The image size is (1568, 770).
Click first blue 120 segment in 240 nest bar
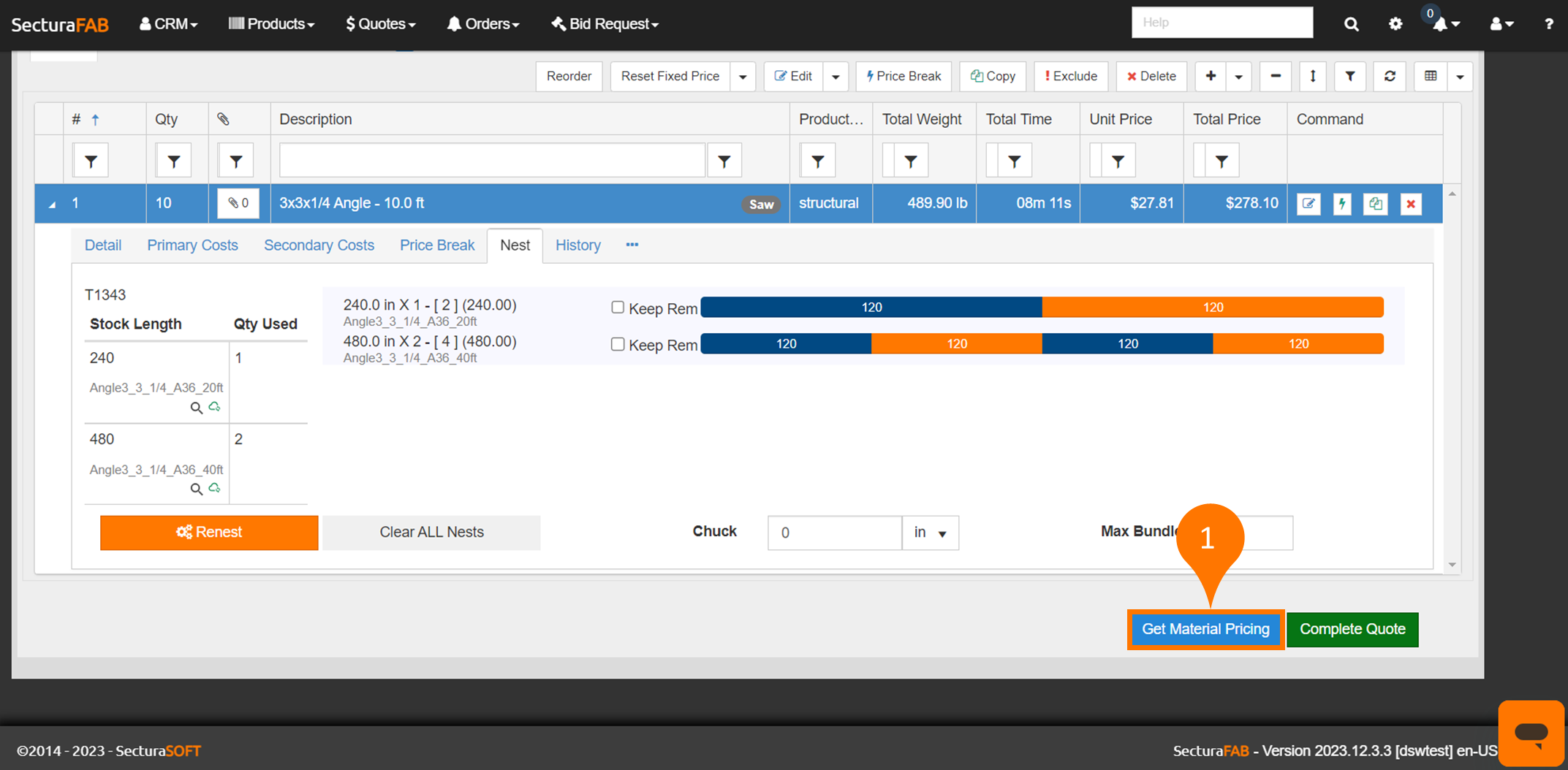(871, 308)
